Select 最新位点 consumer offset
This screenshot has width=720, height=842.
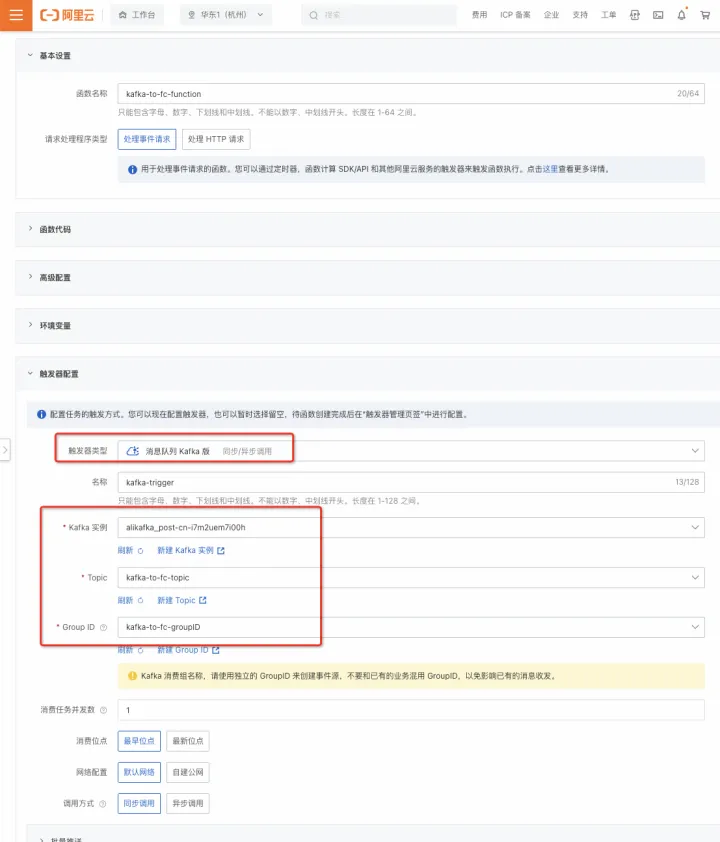click(x=188, y=741)
